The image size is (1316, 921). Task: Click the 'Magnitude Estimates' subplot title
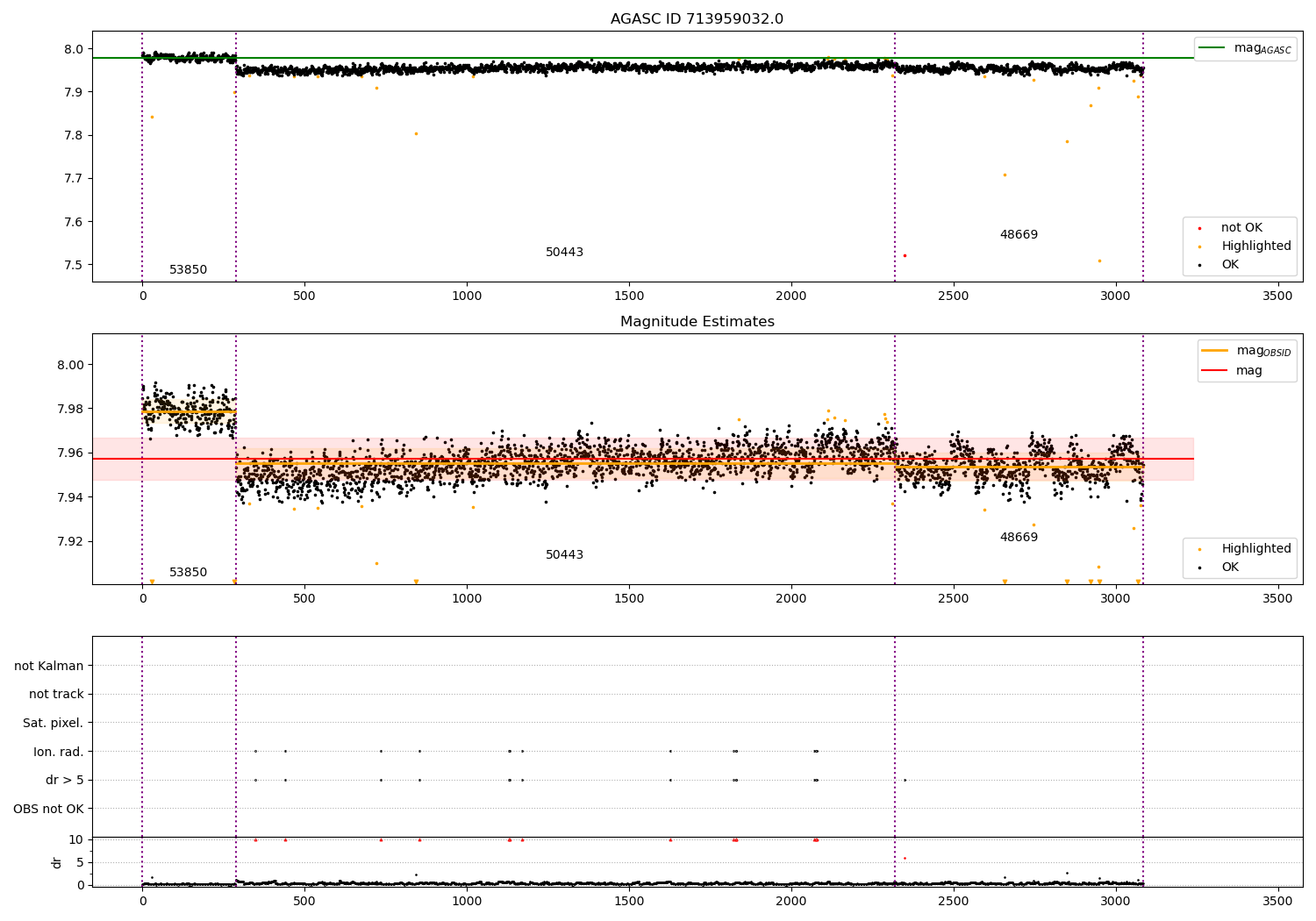point(697,322)
